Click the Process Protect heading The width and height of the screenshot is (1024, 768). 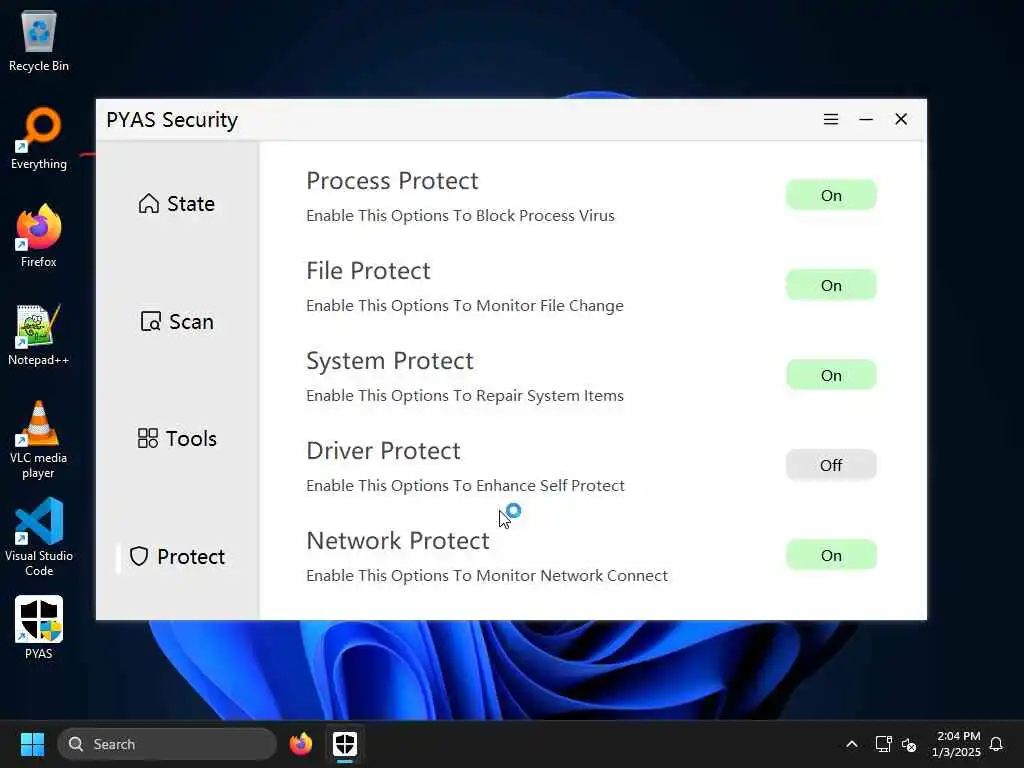tap(392, 181)
